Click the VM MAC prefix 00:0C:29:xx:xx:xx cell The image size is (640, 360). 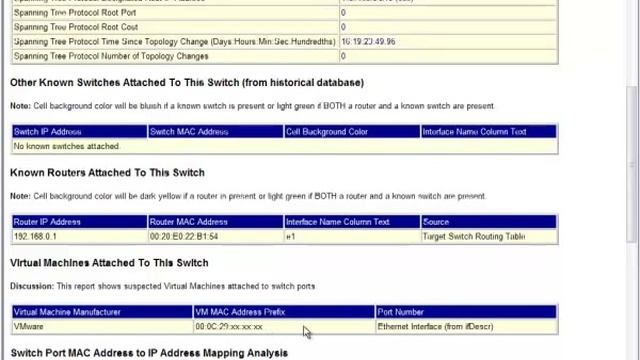click(284, 327)
